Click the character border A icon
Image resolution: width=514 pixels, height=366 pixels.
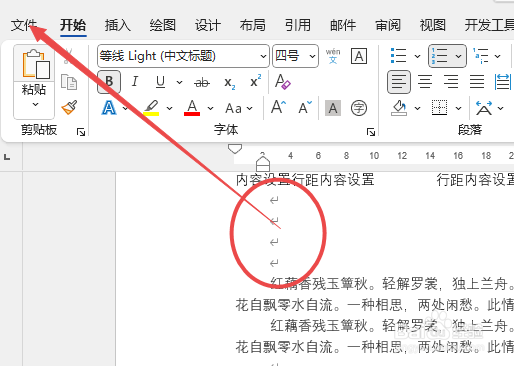tap(359, 56)
